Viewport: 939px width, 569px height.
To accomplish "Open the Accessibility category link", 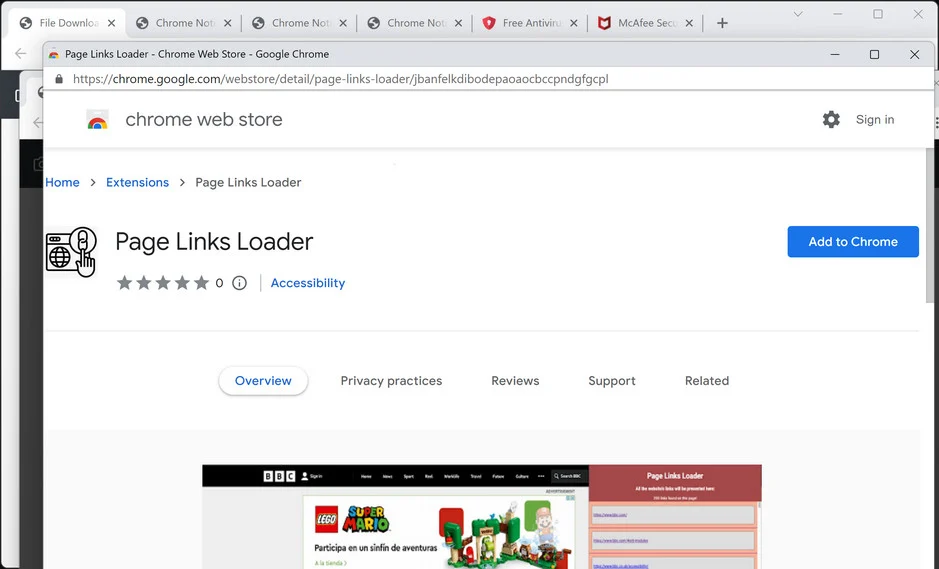I will 308,283.
